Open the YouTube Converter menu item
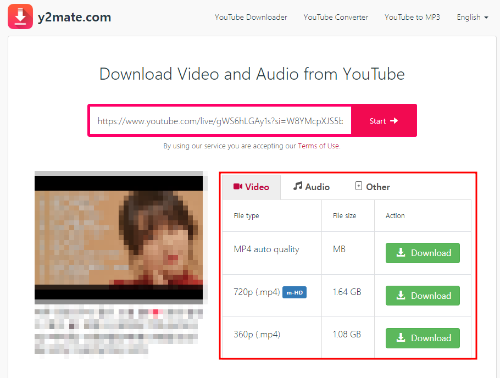Screen dimensions: 500x378 coord(336,17)
